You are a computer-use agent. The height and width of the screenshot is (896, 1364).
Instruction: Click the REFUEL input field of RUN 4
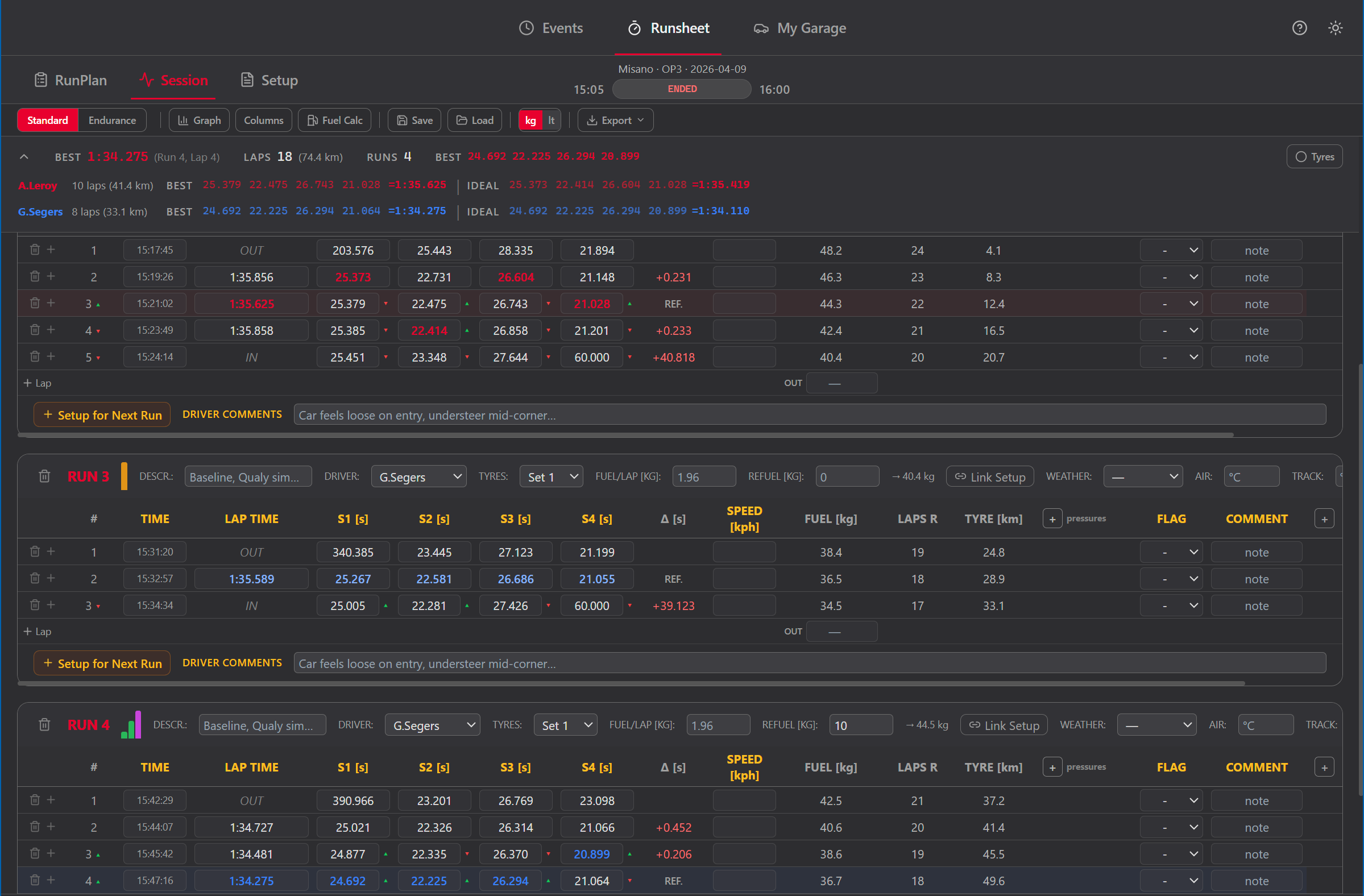click(861, 724)
